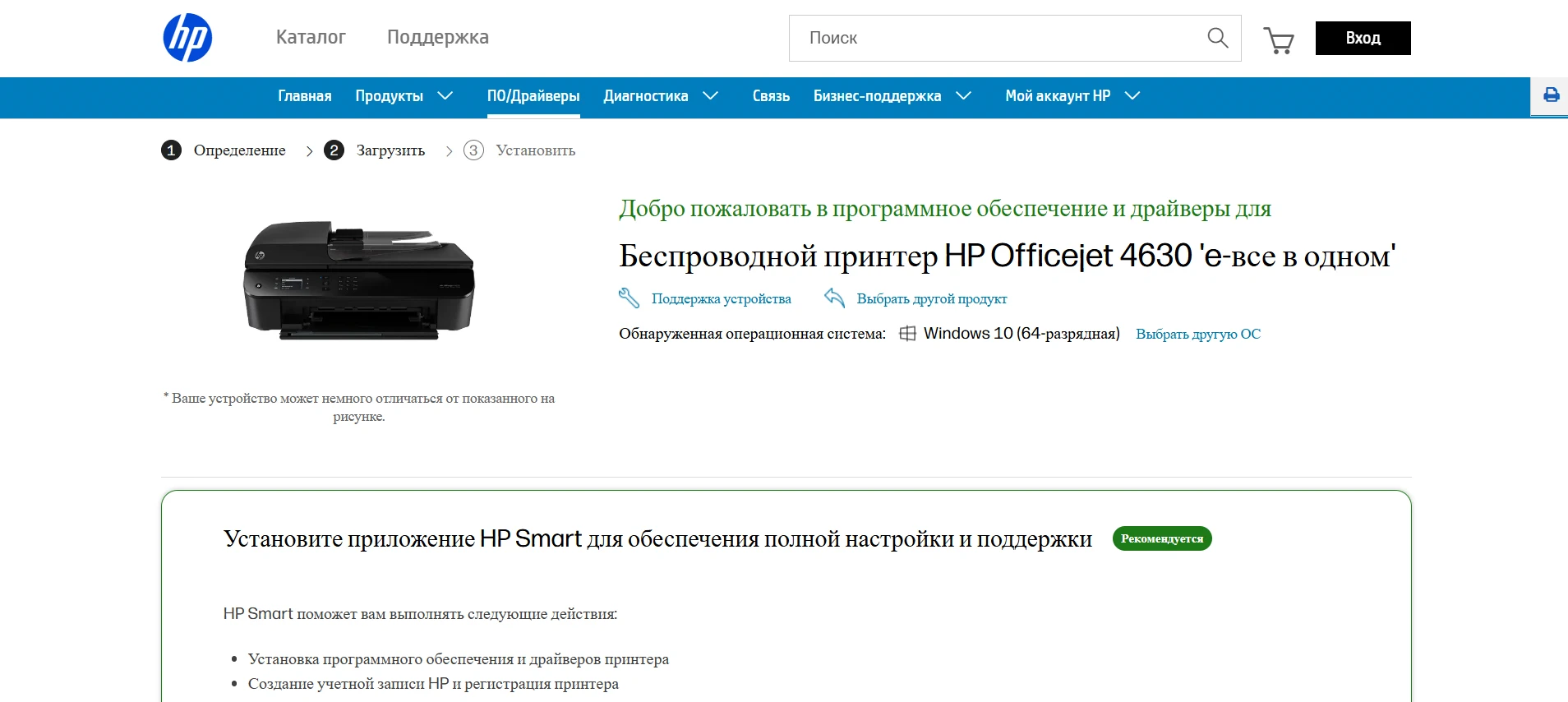Open the shopping cart
1568x702 pixels.
(x=1278, y=39)
